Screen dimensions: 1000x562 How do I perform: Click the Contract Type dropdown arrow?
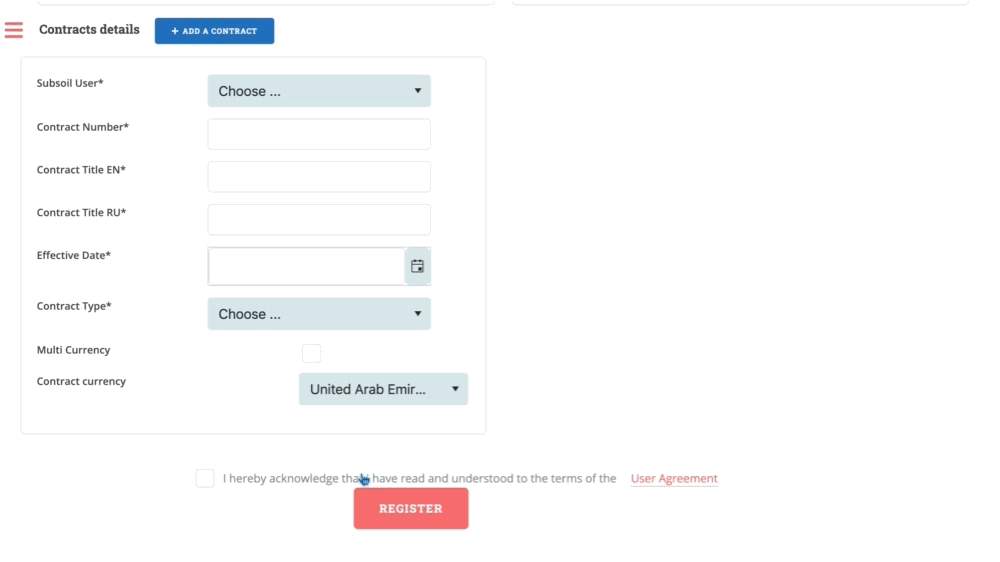pos(418,314)
